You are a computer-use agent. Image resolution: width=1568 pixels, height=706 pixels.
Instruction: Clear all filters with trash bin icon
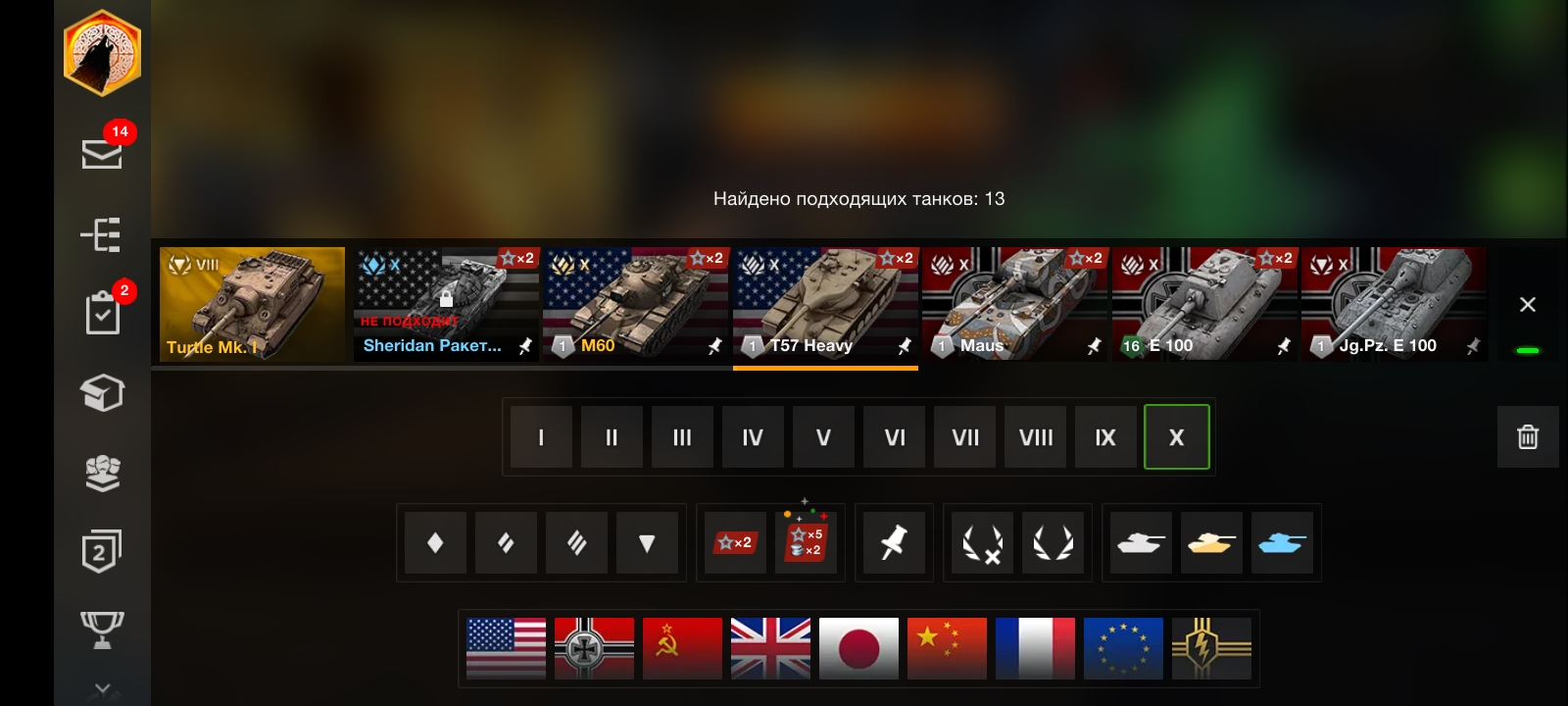pos(1528,436)
